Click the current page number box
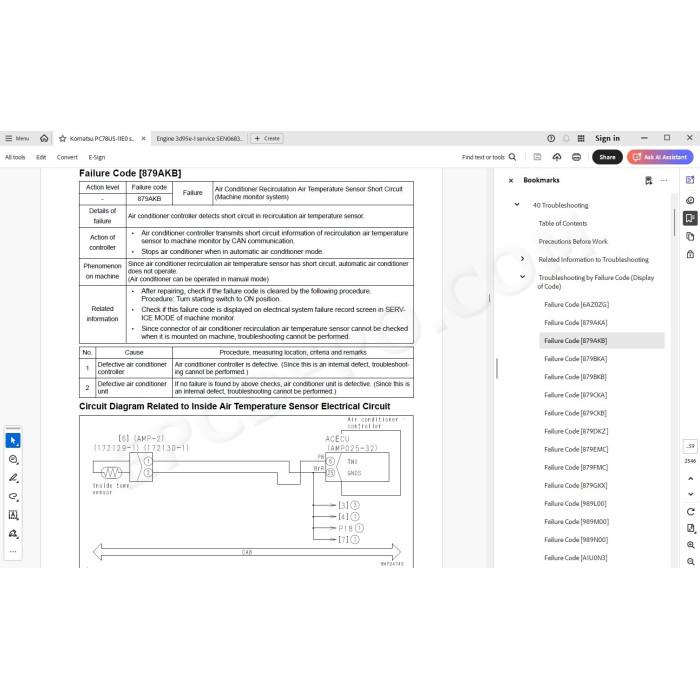The height and width of the screenshot is (700, 700). coord(690,446)
